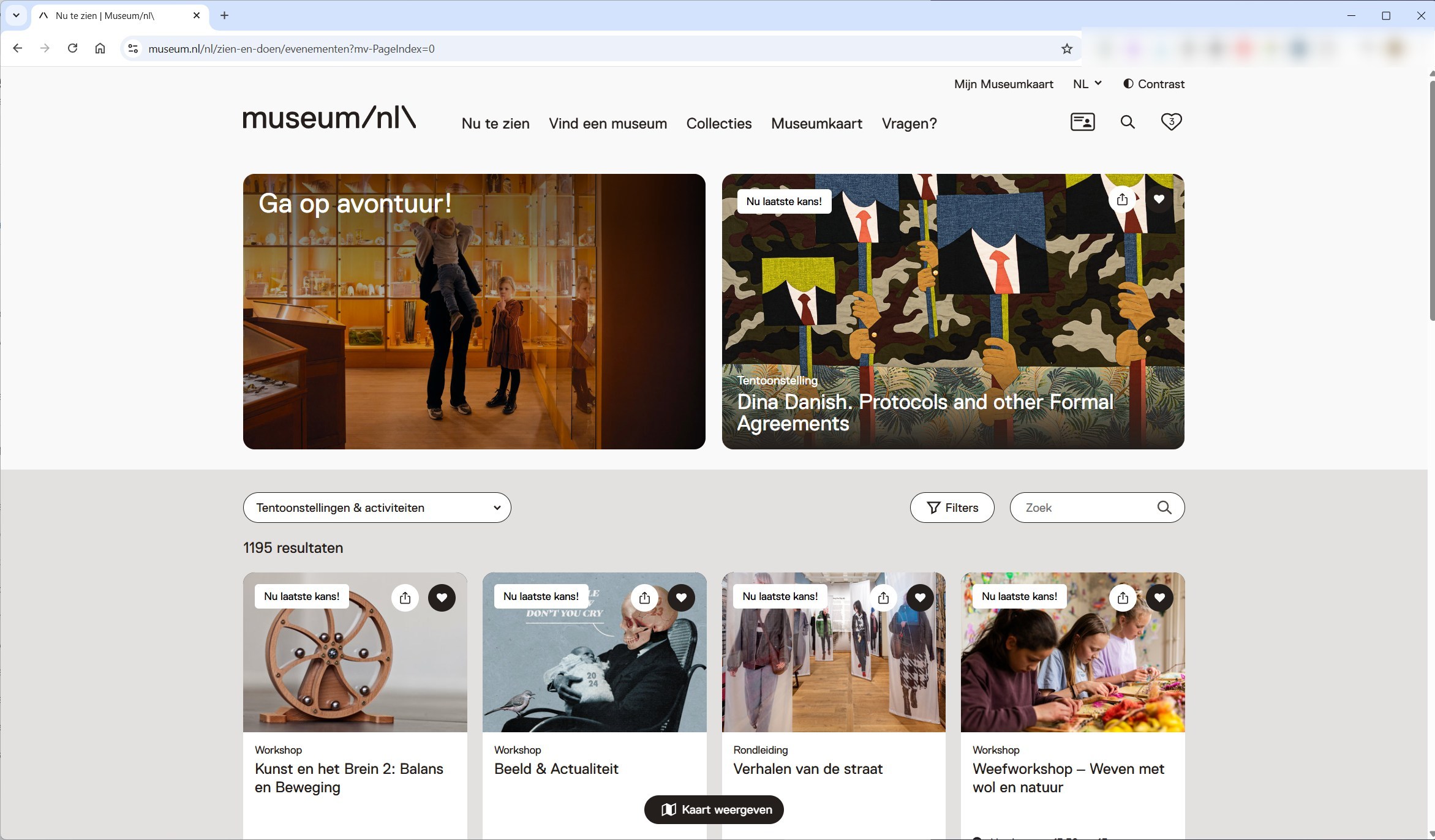1435x840 pixels.
Task: Share the Dina Danish exhibition banner
Action: 1122,199
